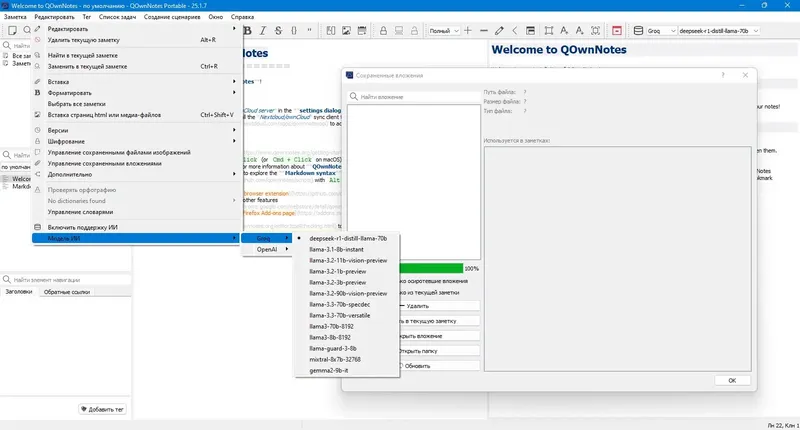Click the Обновить button in dialog
This screenshot has height=430, width=800.
[x=439, y=366]
